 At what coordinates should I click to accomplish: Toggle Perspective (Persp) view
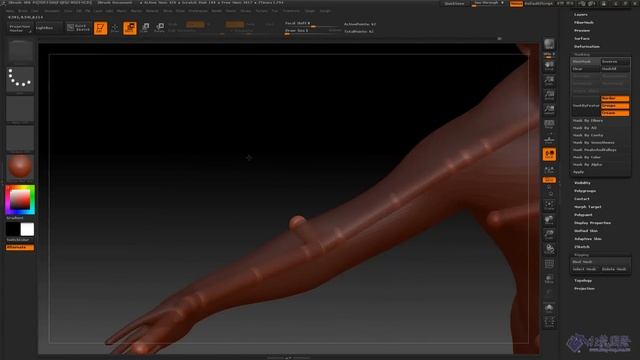pyautogui.click(x=549, y=124)
